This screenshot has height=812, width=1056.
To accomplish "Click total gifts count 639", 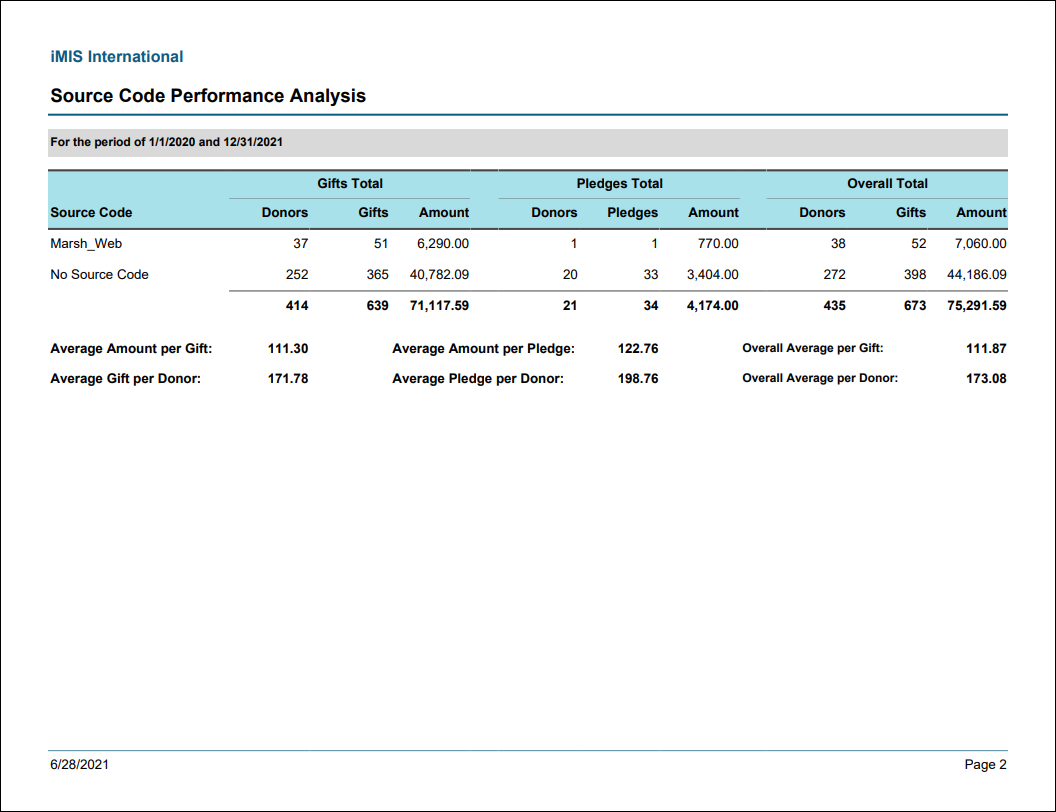I will pyautogui.click(x=377, y=306).
